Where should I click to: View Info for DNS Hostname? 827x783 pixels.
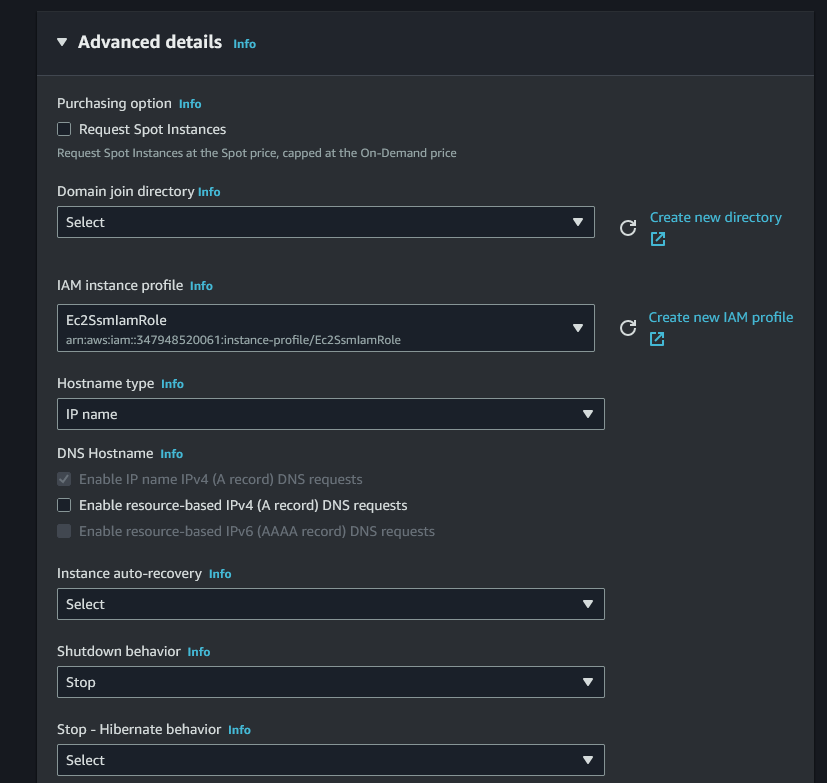[x=171, y=454]
